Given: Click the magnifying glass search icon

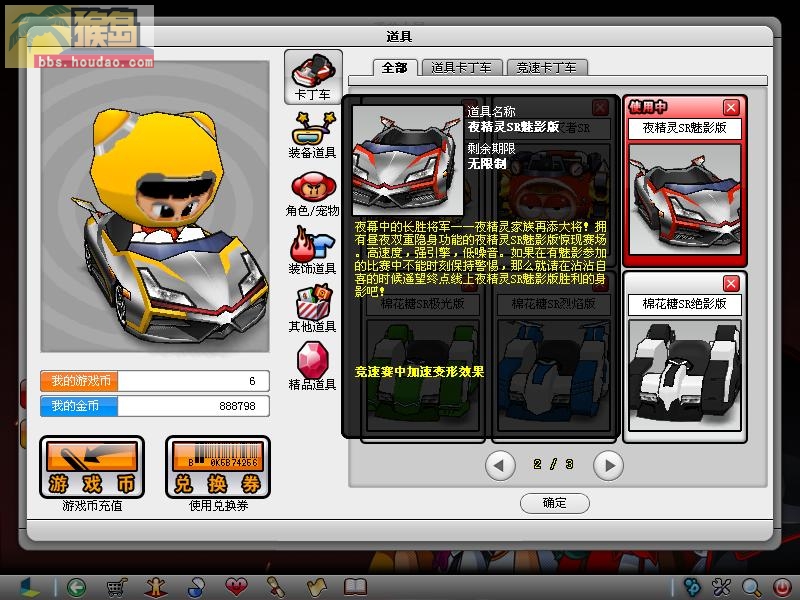Looking at the screenshot, I should point(752,587).
